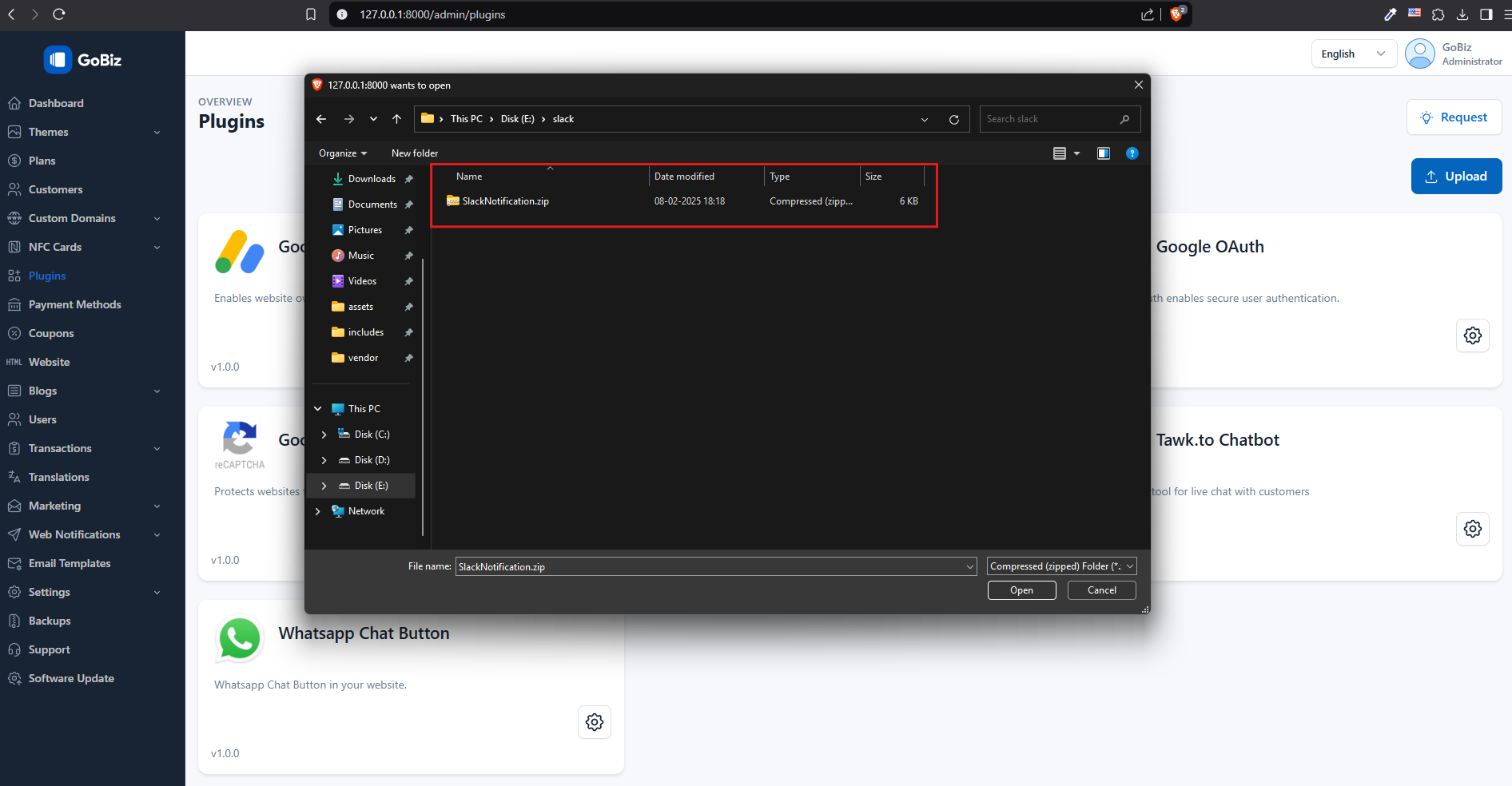
Task: Open the Organize menu
Action: pos(343,153)
